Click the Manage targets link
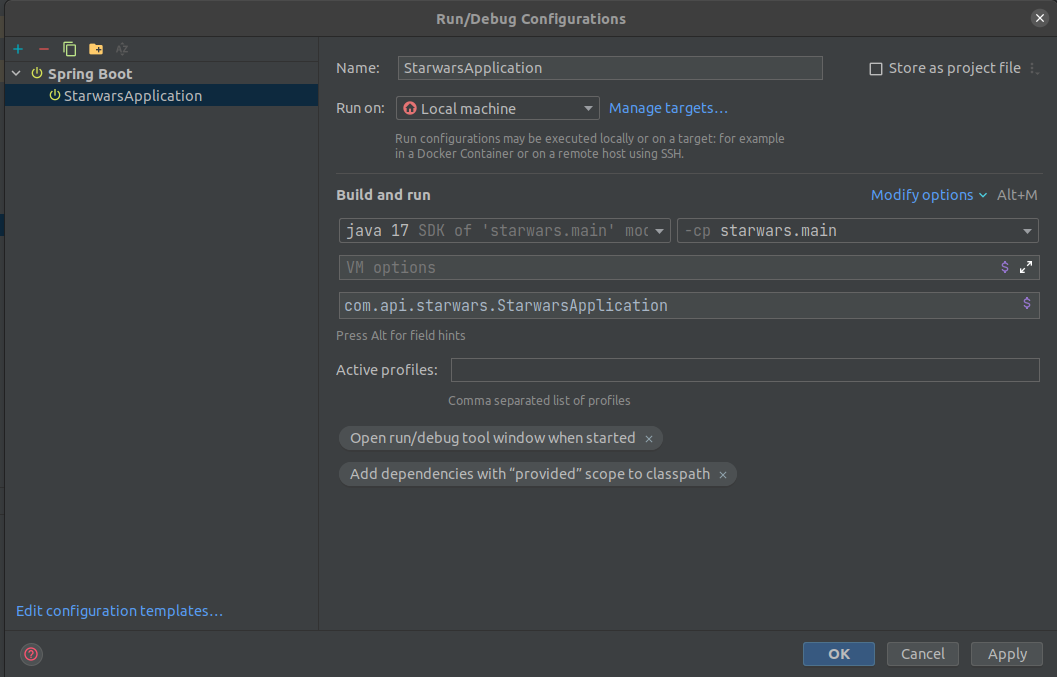The height and width of the screenshot is (677, 1057). pos(668,108)
